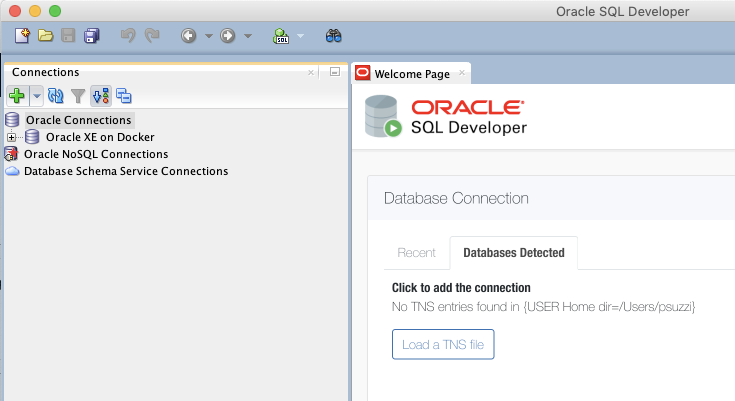Click the Oracle Connections database icon
The image size is (735, 401).
click(12, 120)
